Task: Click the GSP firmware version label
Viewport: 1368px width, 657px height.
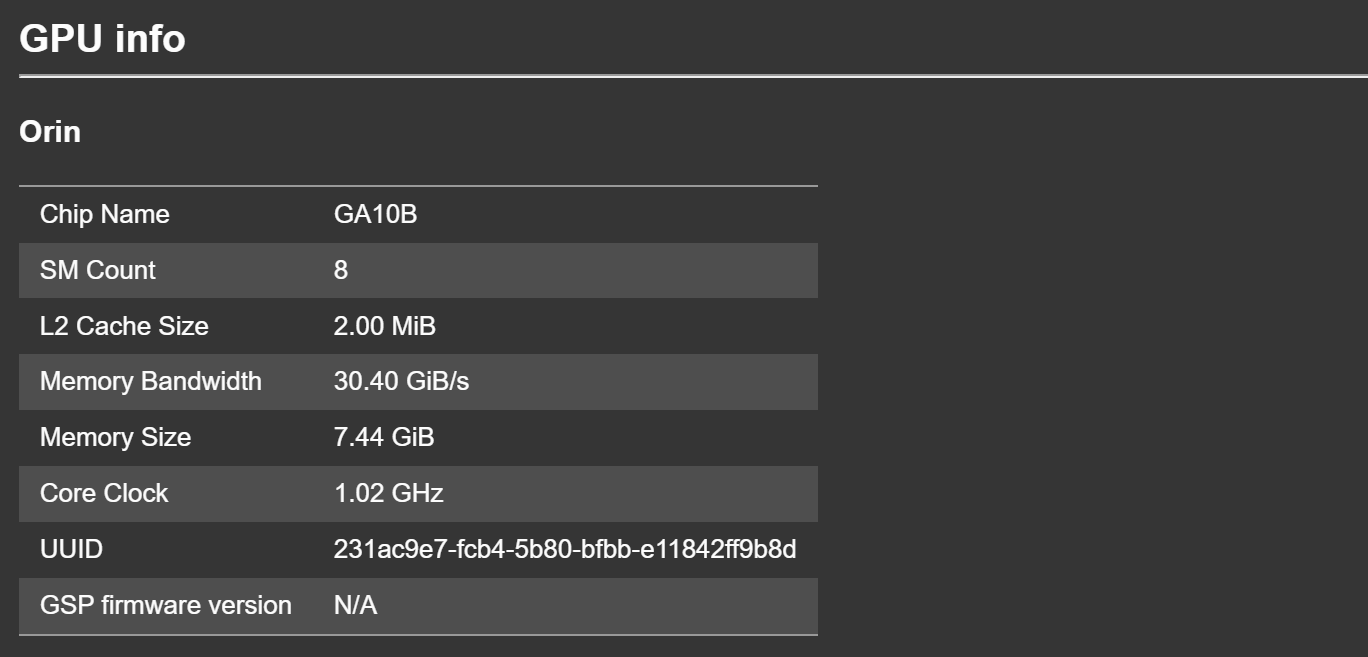Action: 166,605
